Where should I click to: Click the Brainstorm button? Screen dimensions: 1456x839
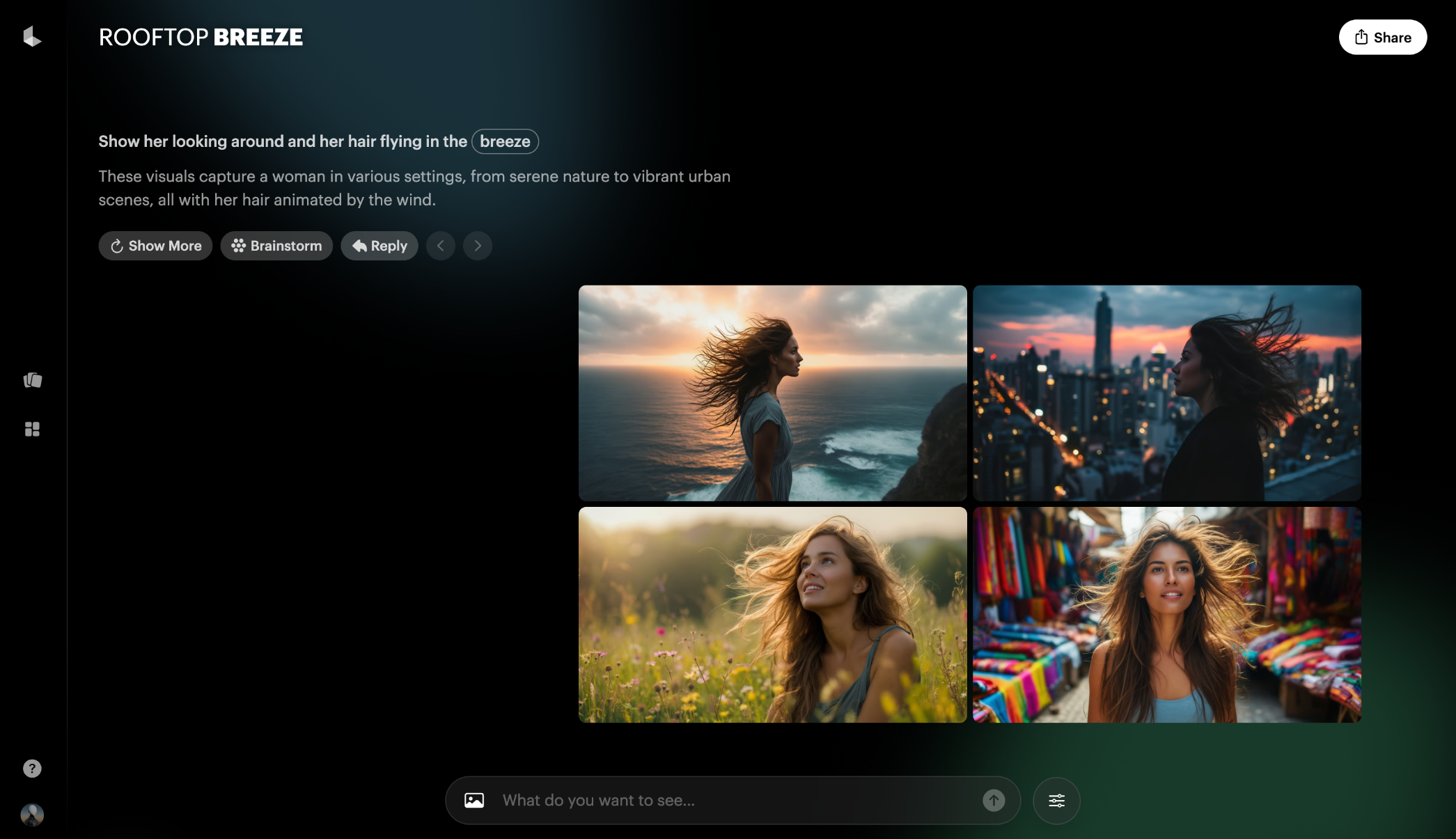click(x=276, y=246)
